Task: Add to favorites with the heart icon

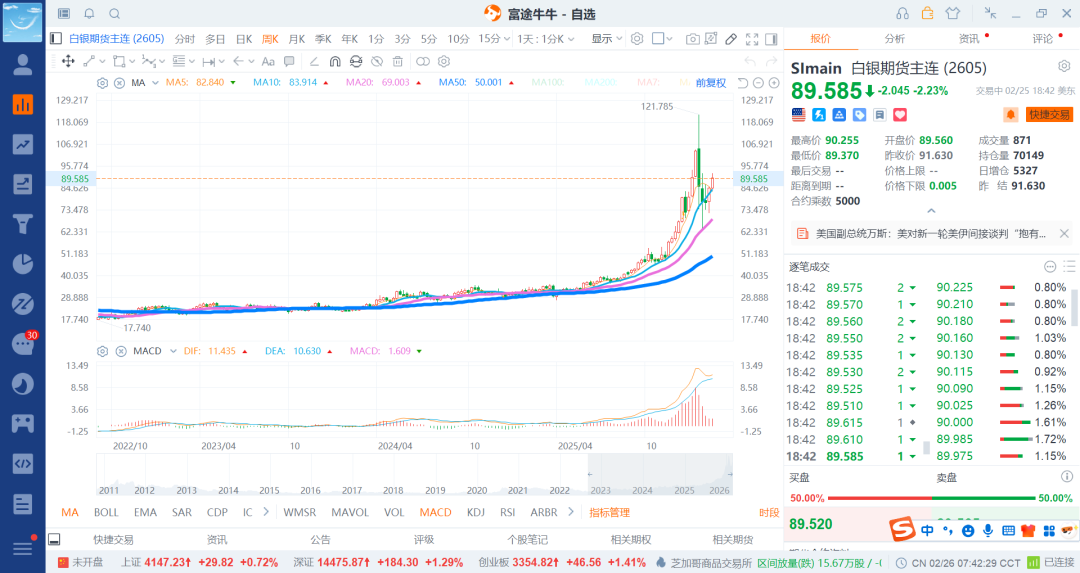Action: [x=900, y=115]
